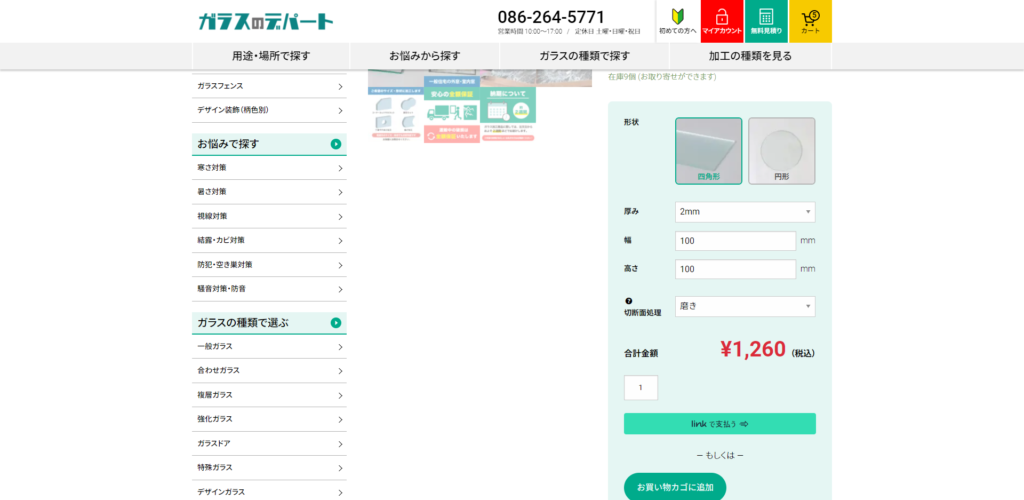This screenshot has height=500, width=1024.
Task: Click the help icon beside 切断面処理
Action: (x=629, y=301)
